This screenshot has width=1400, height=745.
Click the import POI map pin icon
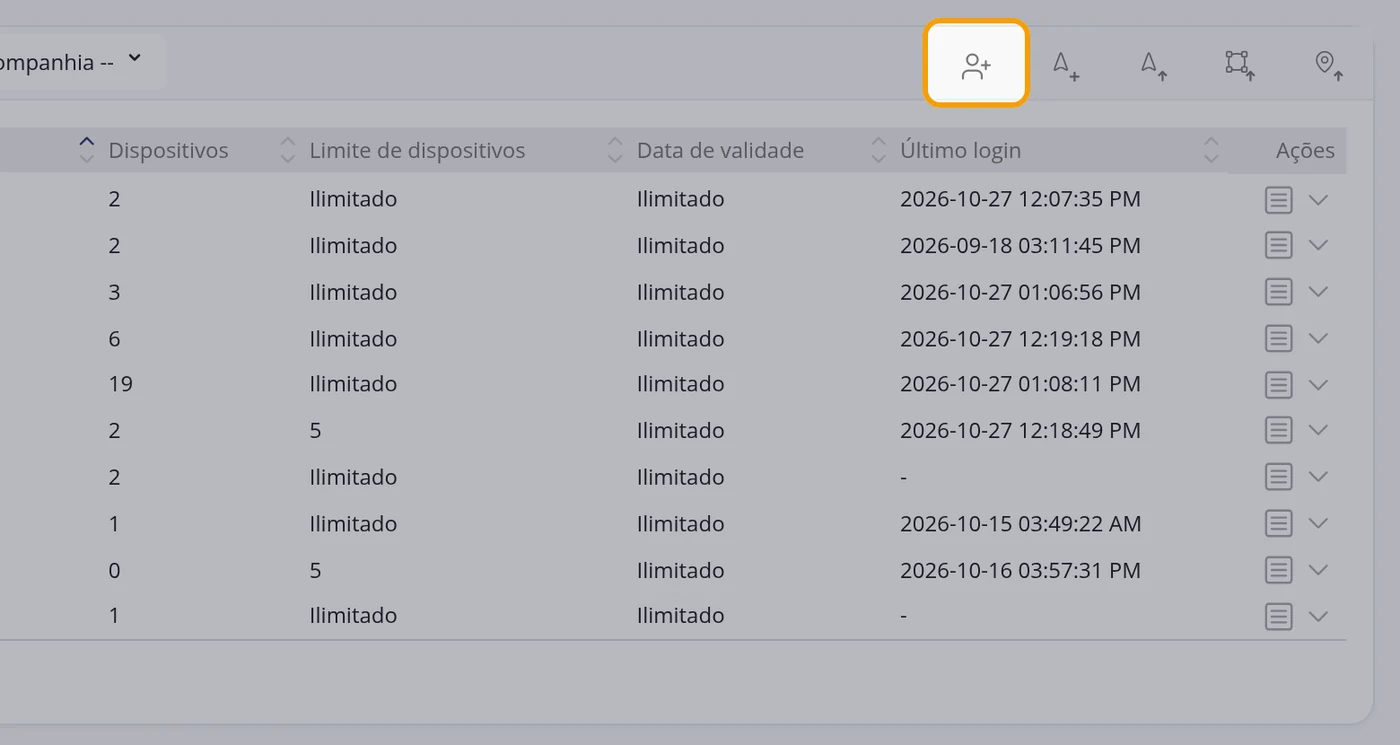(1328, 64)
